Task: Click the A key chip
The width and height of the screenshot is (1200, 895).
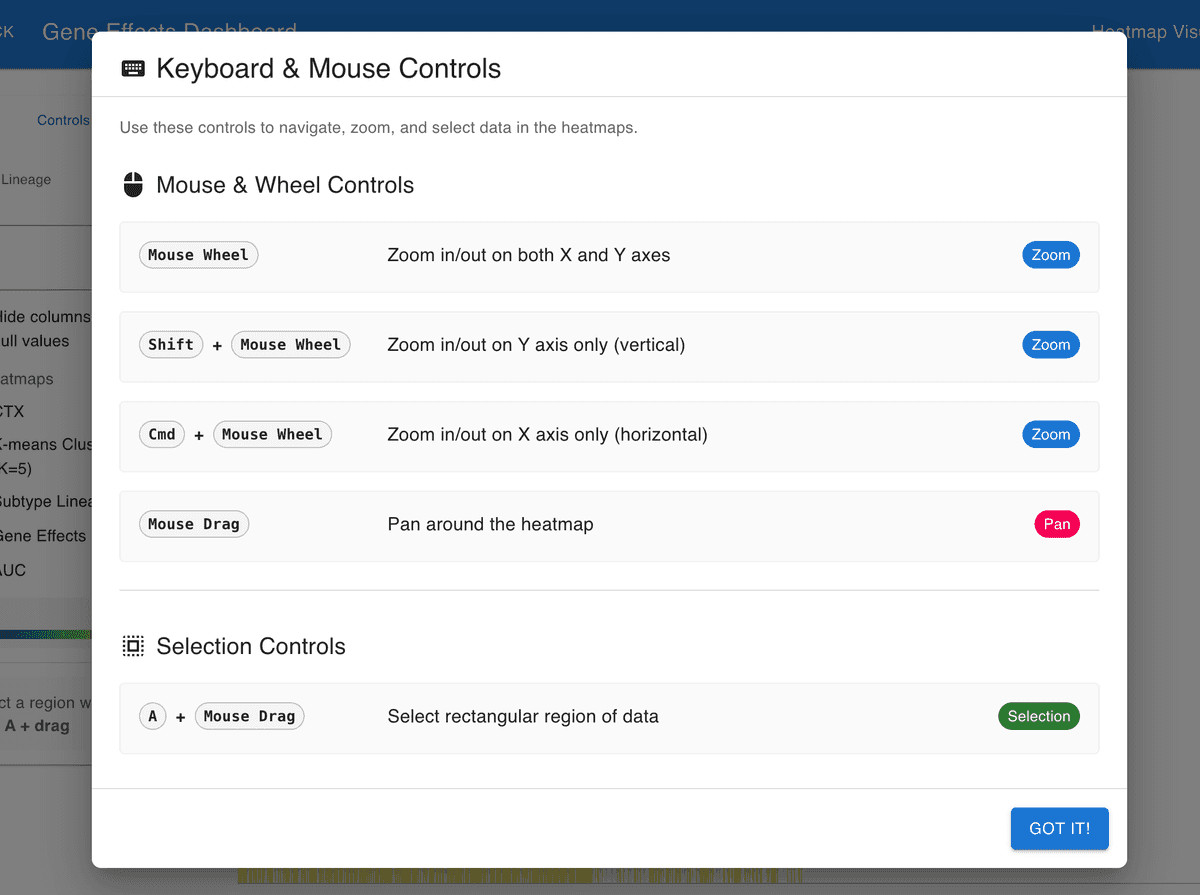Action: [x=152, y=716]
